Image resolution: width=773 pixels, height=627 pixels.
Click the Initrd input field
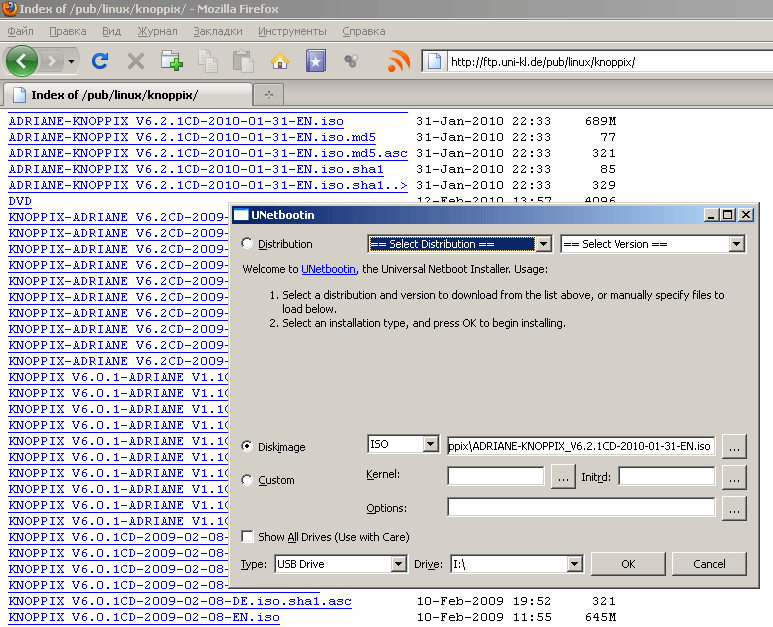(x=667, y=477)
